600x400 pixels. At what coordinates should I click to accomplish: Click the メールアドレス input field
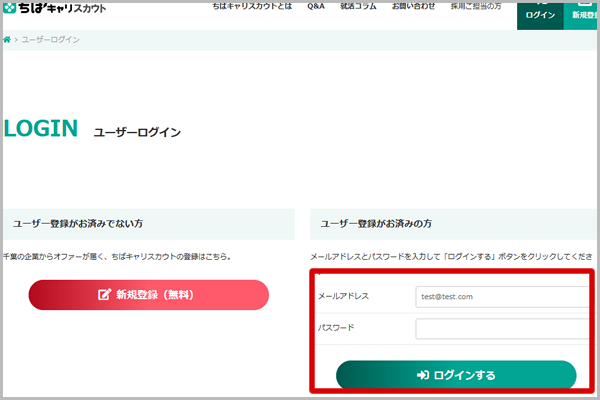coord(502,297)
